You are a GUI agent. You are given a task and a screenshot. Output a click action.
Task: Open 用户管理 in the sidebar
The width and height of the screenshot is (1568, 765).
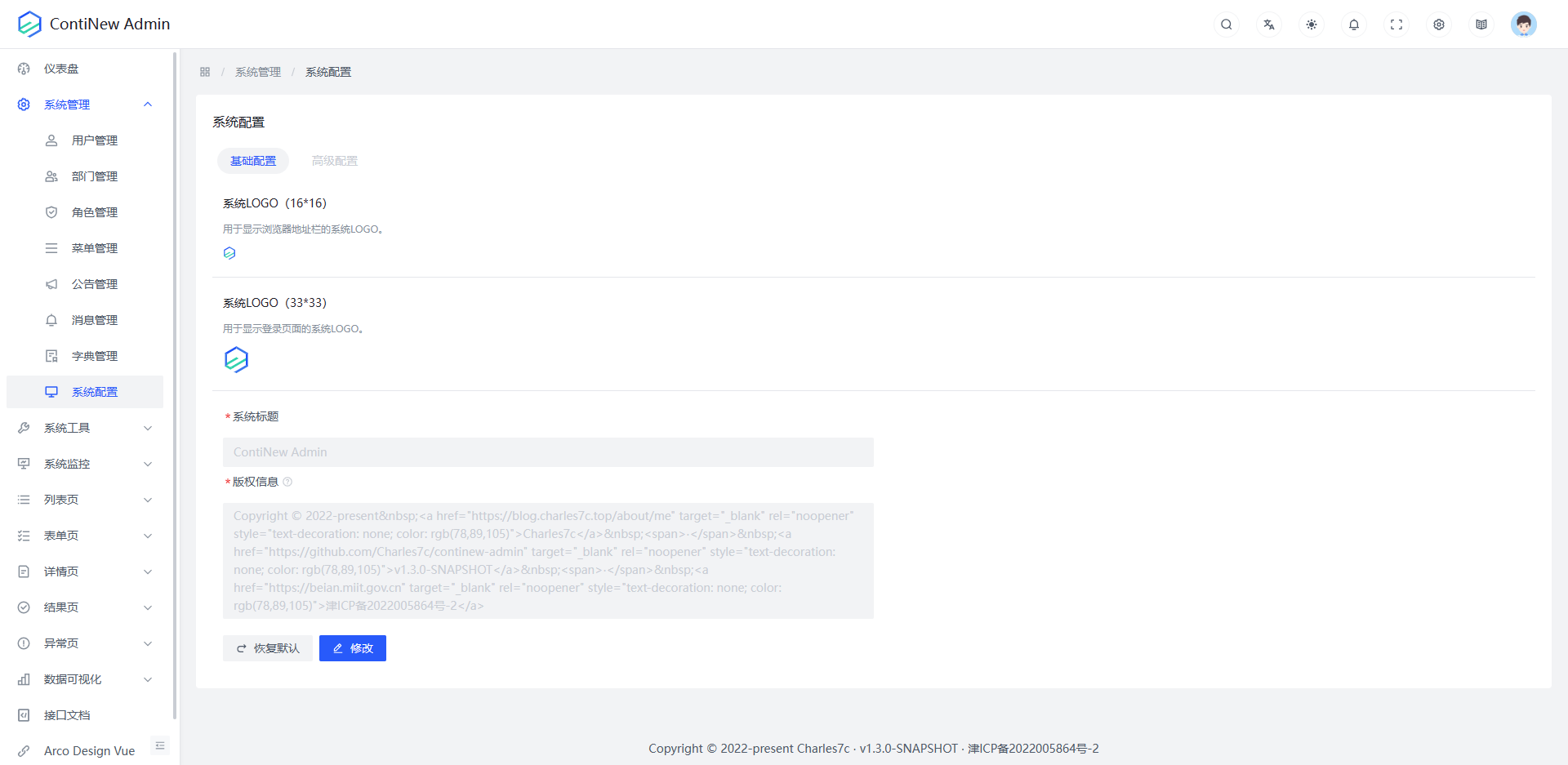tap(94, 140)
